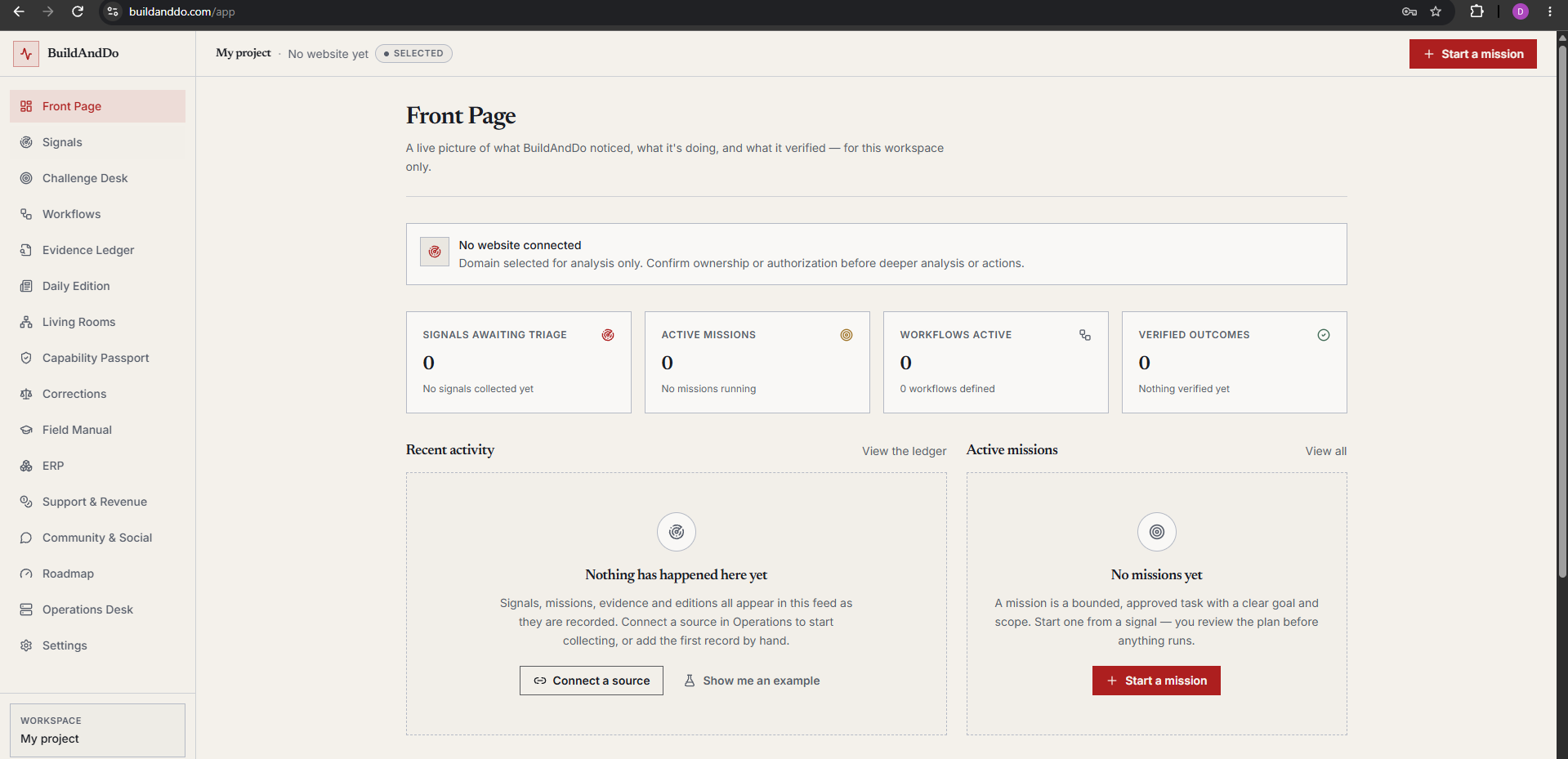
Task: Open the Capability Passport shield icon
Action: [26, 358]
